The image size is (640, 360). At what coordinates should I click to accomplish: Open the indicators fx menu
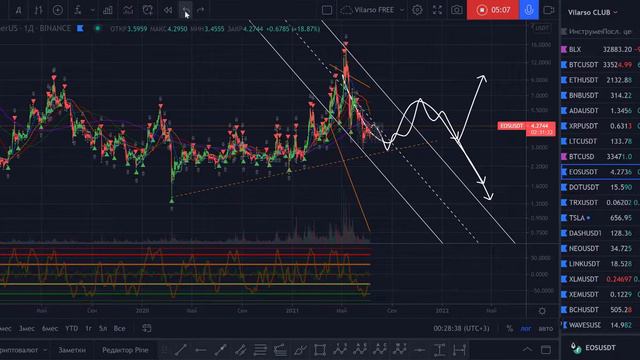[x=78, y=10]
